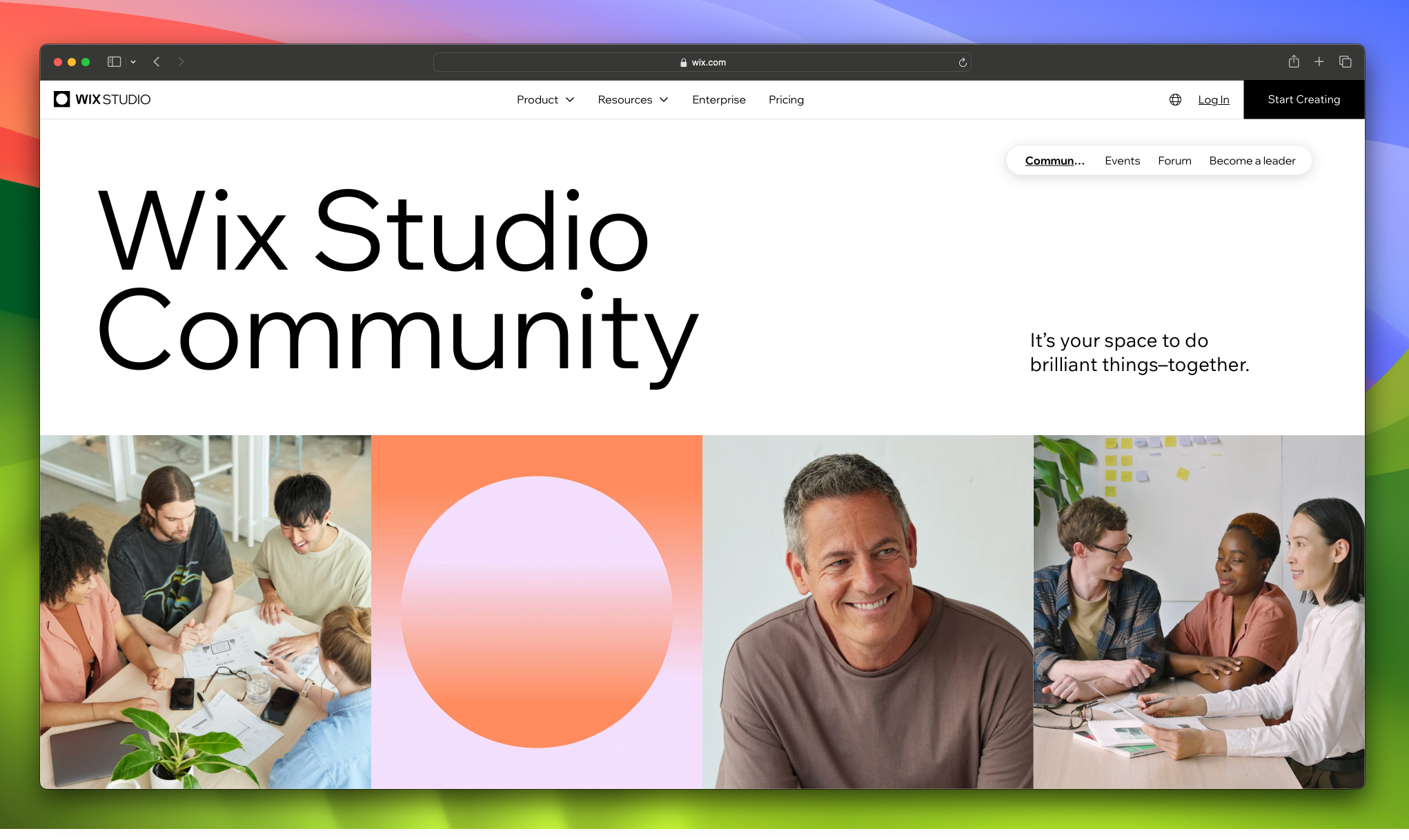Enter full screen with the green button

(86, 62)
